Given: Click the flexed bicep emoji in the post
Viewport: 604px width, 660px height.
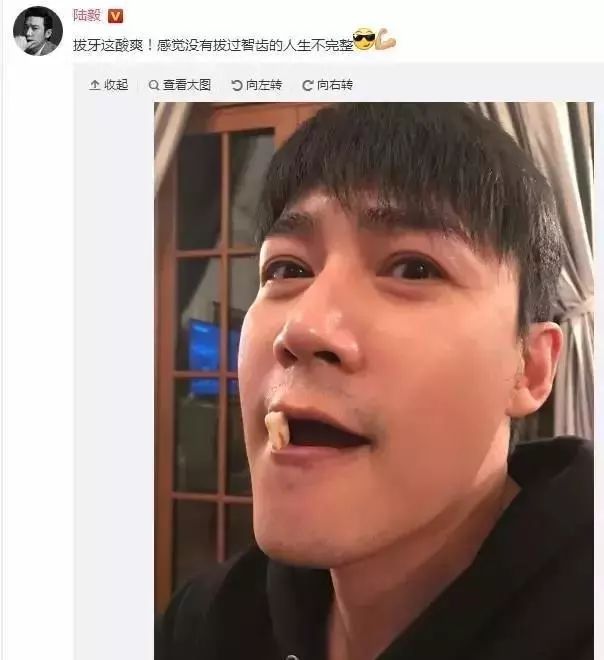Looking at the screenshot, I should 386,39.
